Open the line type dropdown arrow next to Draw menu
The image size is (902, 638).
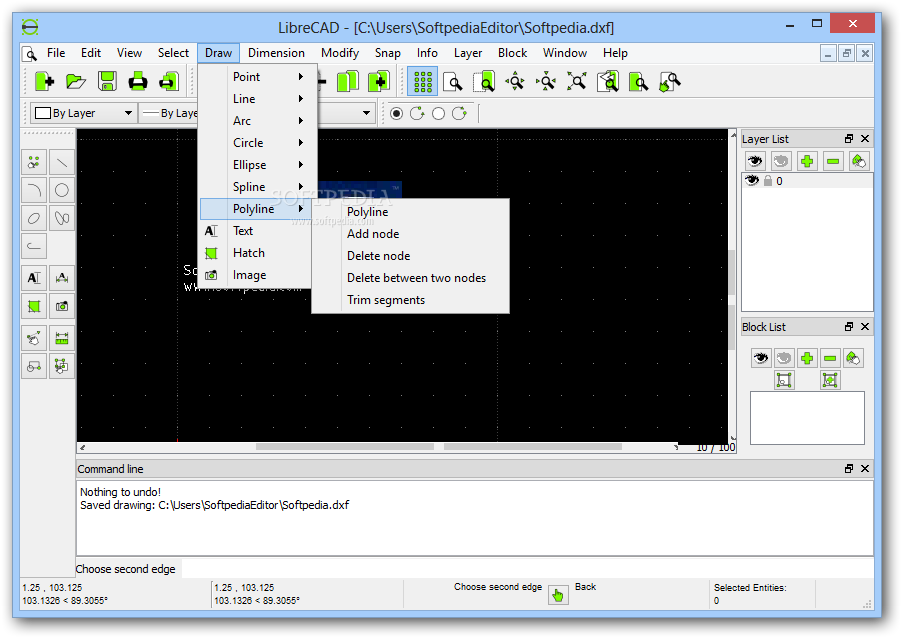pyautogui.click(x=366, y=113)
